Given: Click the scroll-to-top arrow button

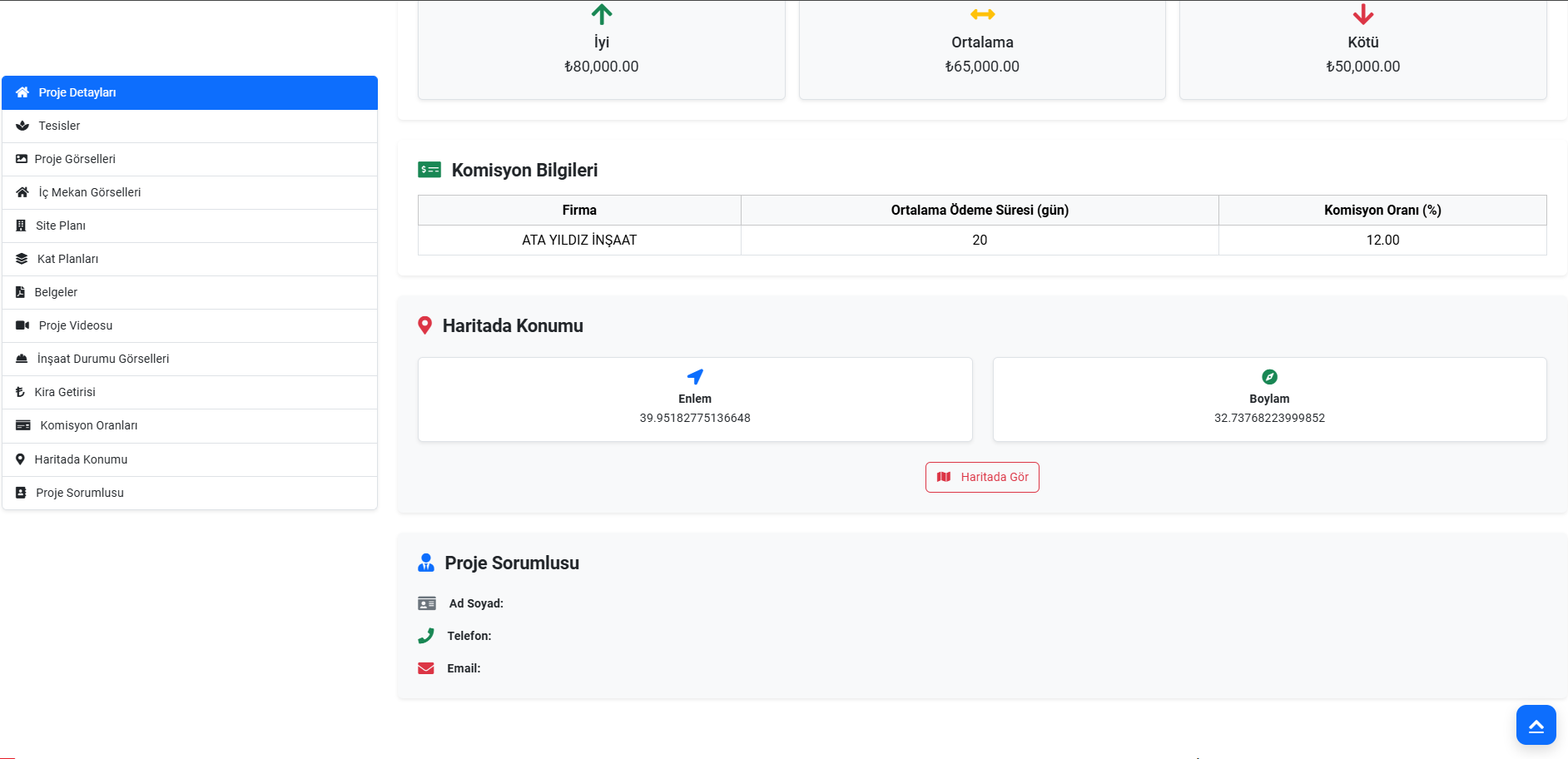Looking at the screenshot, I should pyautogui.click(x=1536, y=725).
